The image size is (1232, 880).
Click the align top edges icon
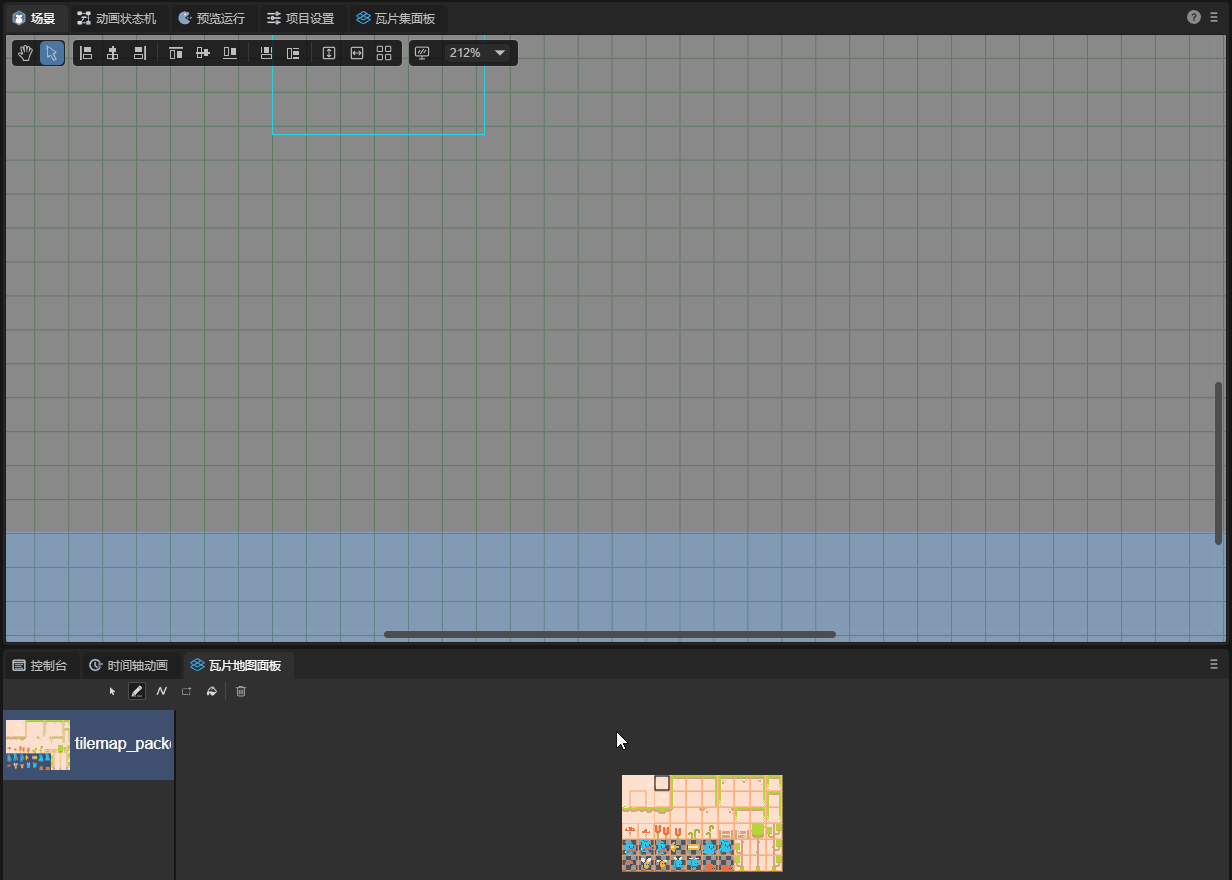tap(176, 53)
